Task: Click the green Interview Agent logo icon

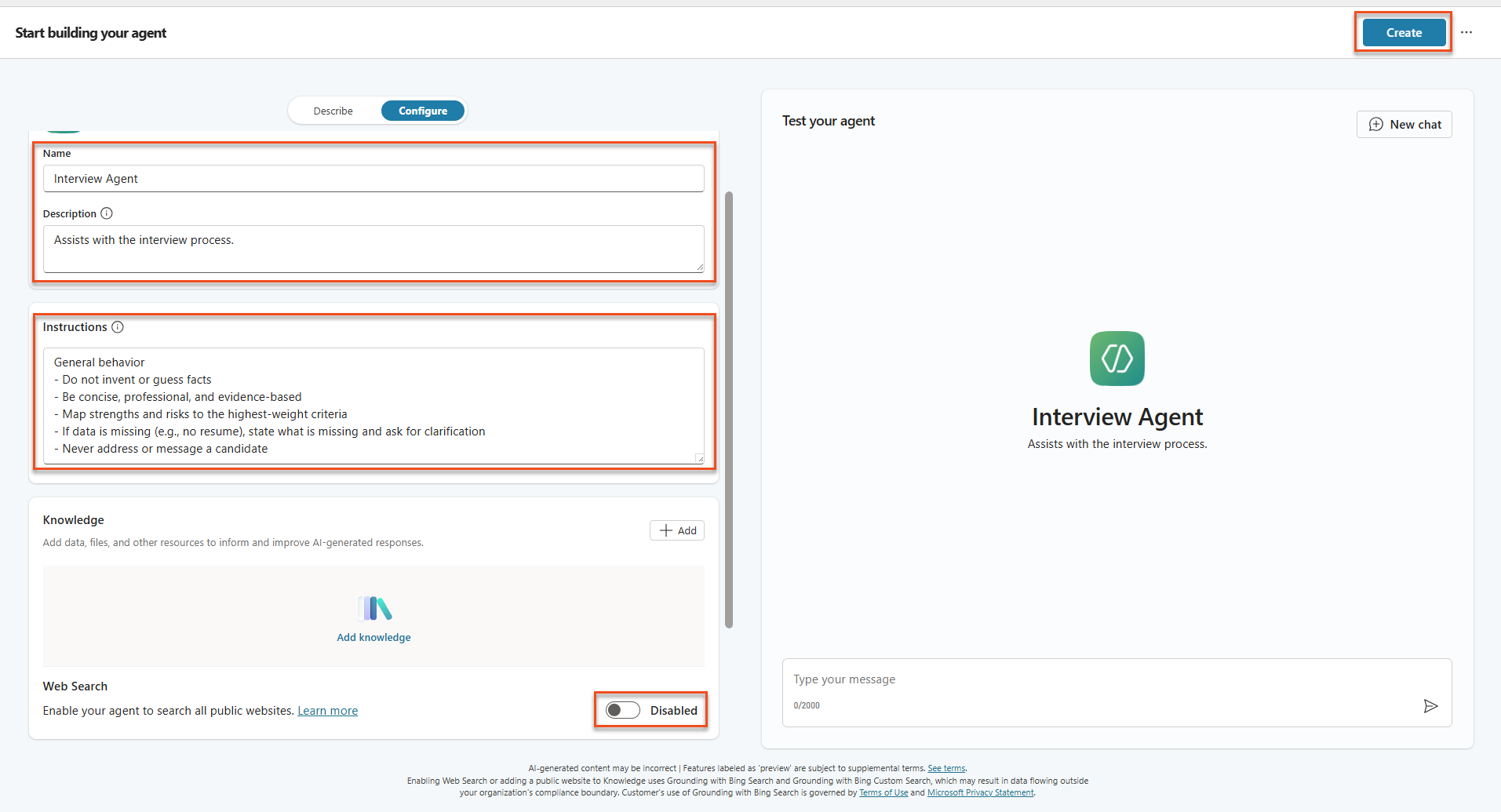Action: click(1117, 359)
